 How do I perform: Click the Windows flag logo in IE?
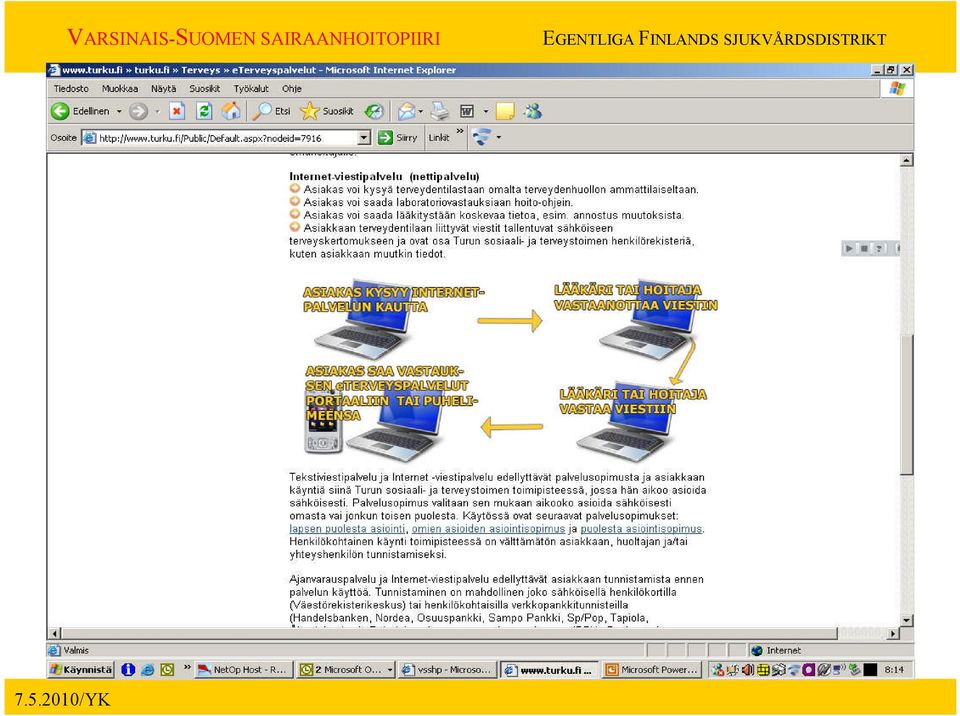click(x=897, y=89)
